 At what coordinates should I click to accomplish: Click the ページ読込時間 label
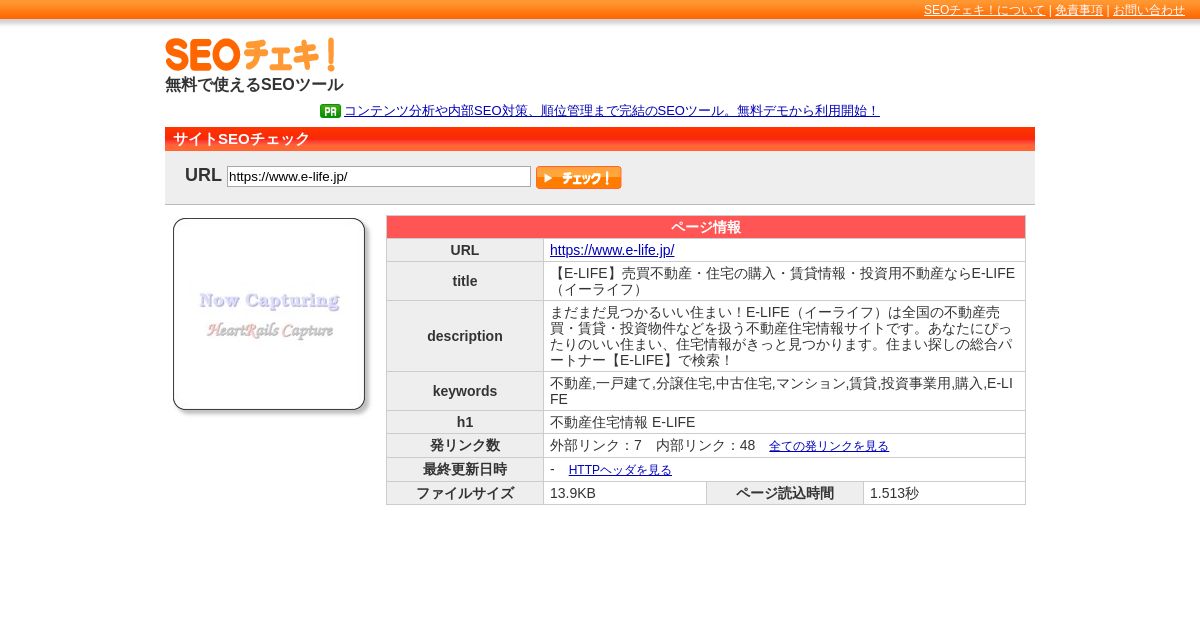(x=785, y=493)
